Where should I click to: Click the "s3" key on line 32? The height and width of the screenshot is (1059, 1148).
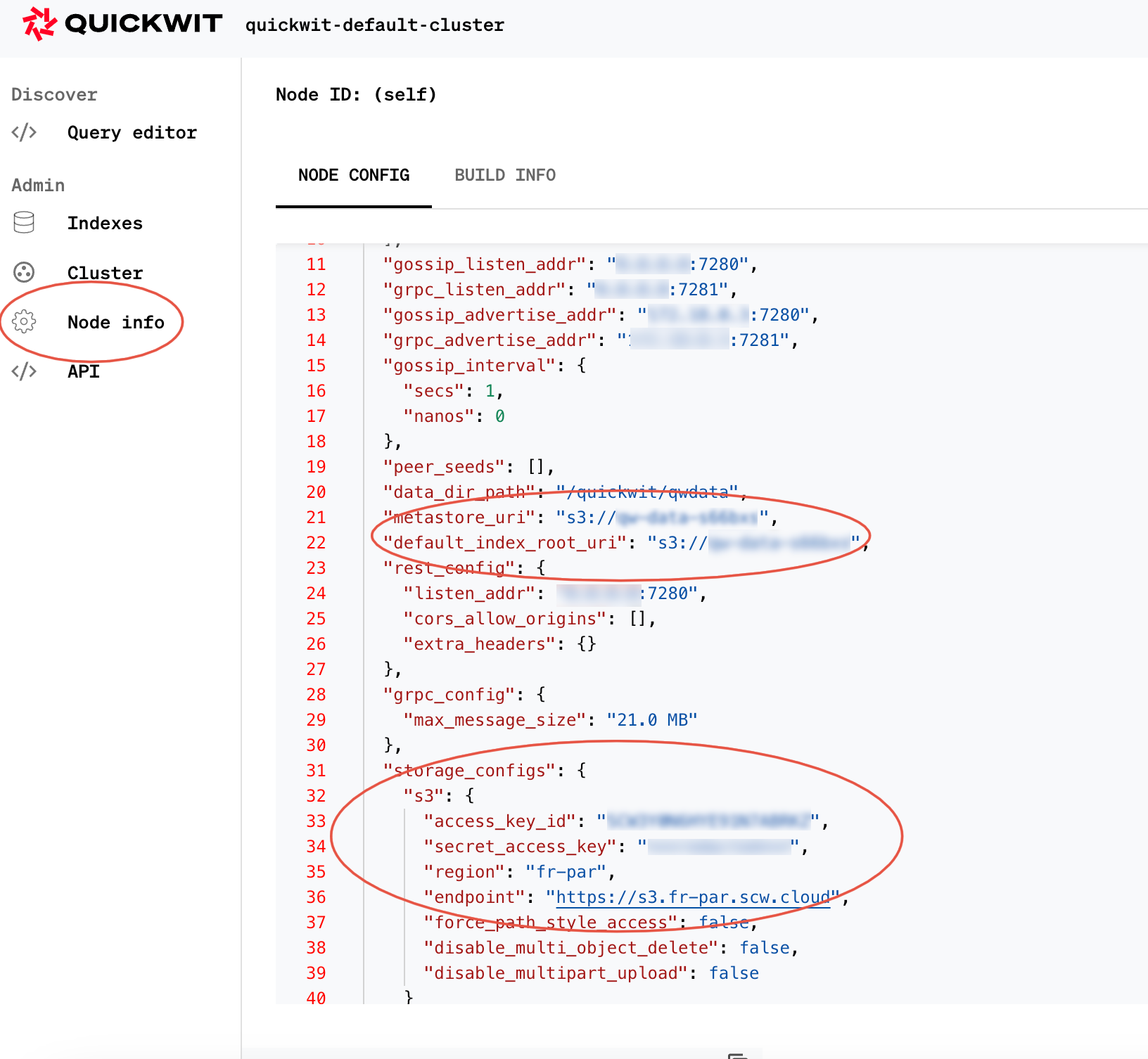click(424, 796)
